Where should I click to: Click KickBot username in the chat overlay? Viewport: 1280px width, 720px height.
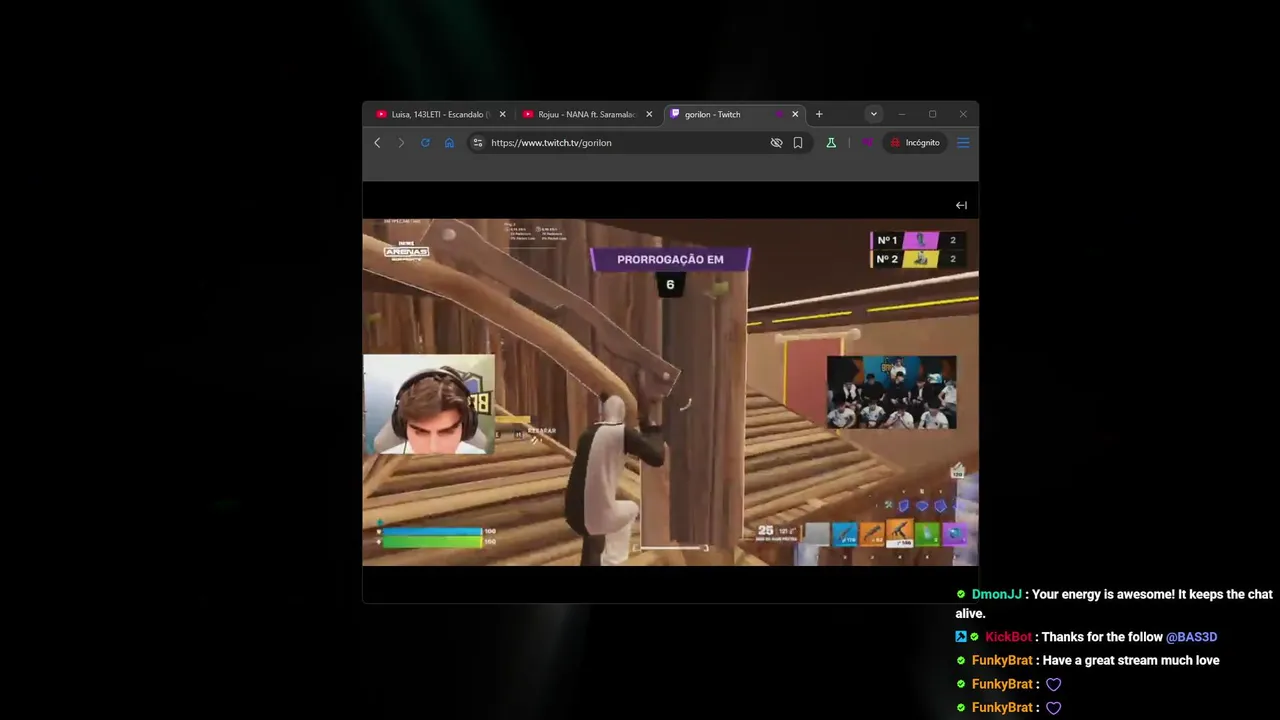(1008, 637)
